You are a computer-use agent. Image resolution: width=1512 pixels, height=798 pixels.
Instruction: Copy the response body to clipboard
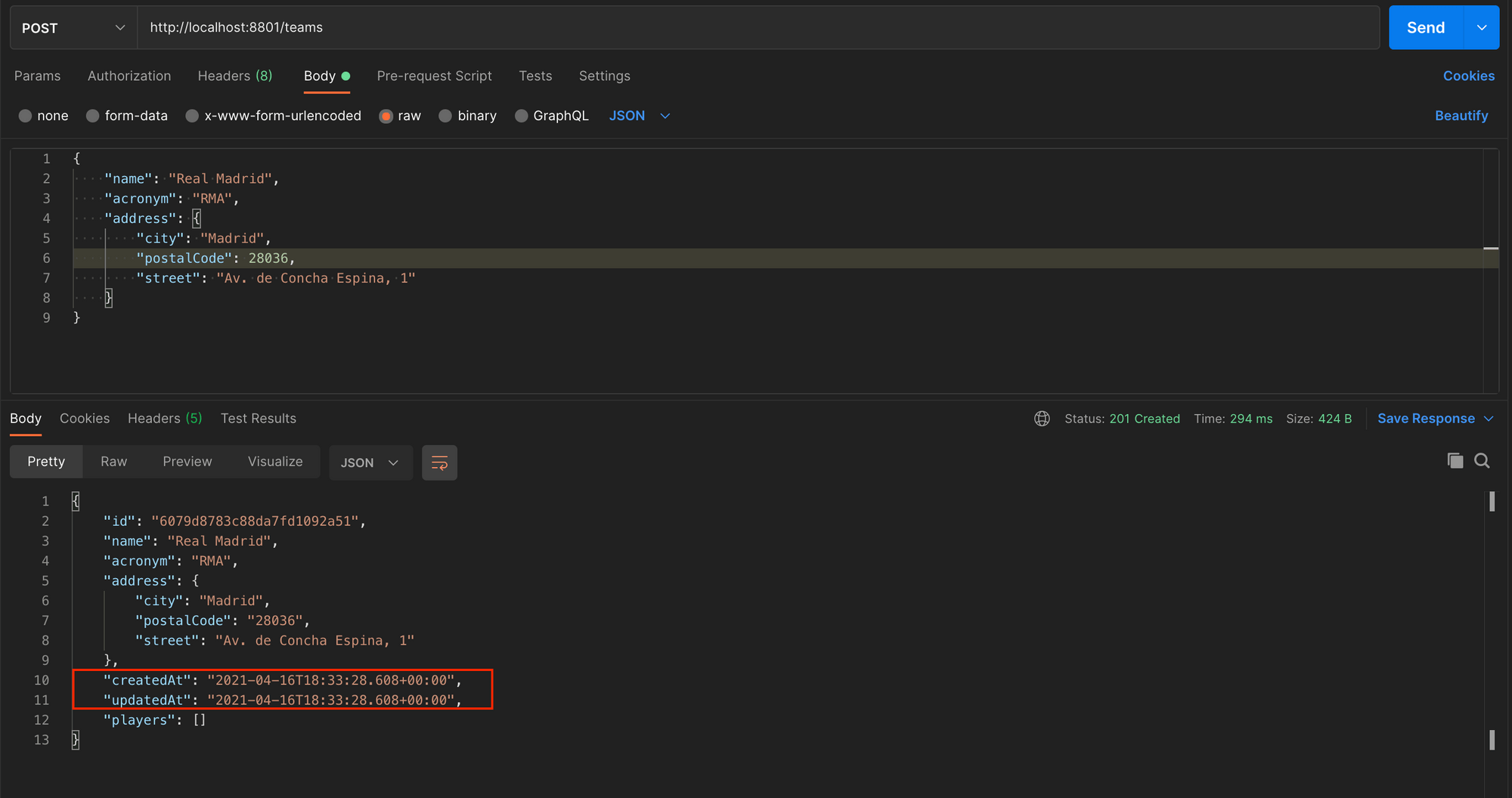[1455, 460]
